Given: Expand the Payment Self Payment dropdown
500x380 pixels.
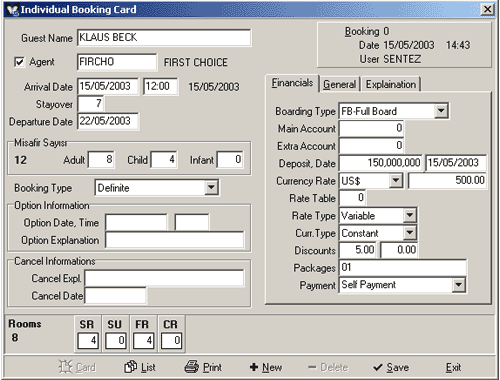Looking at the screenshot, I should point(459,285).
